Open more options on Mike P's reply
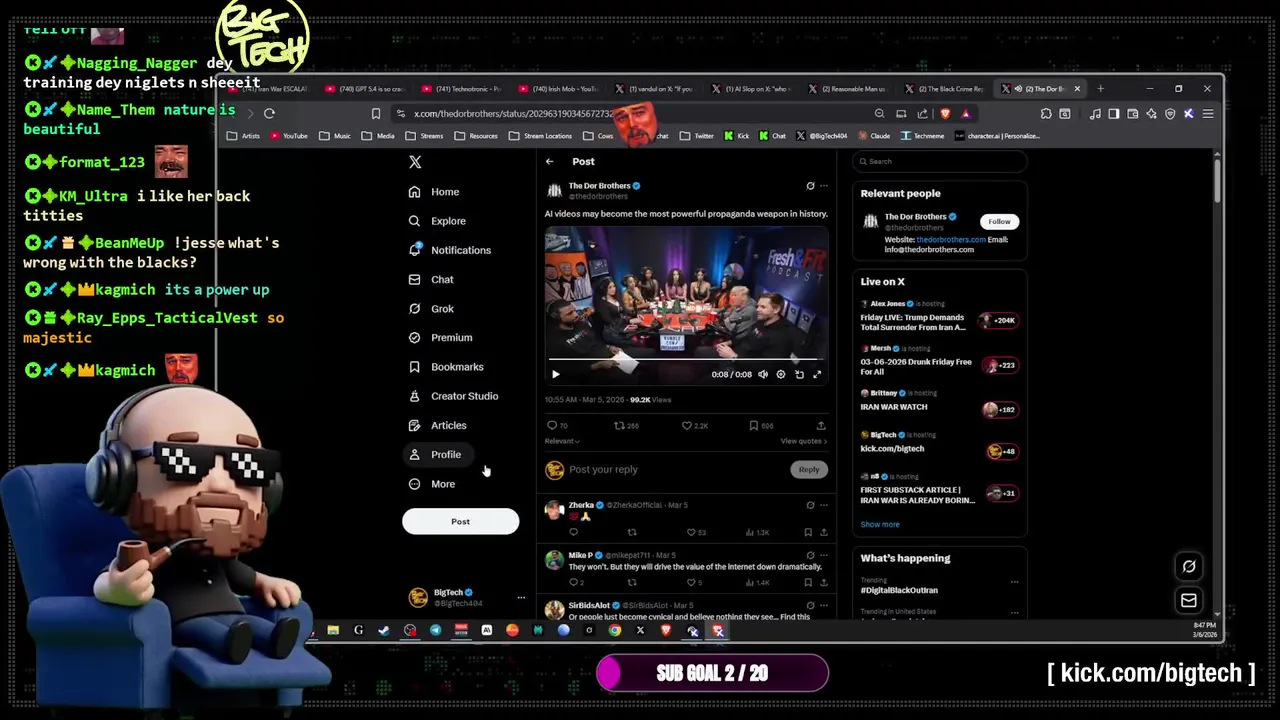Image resolution: width=1280 pixels, height=720 pixels. click(824, 555)
